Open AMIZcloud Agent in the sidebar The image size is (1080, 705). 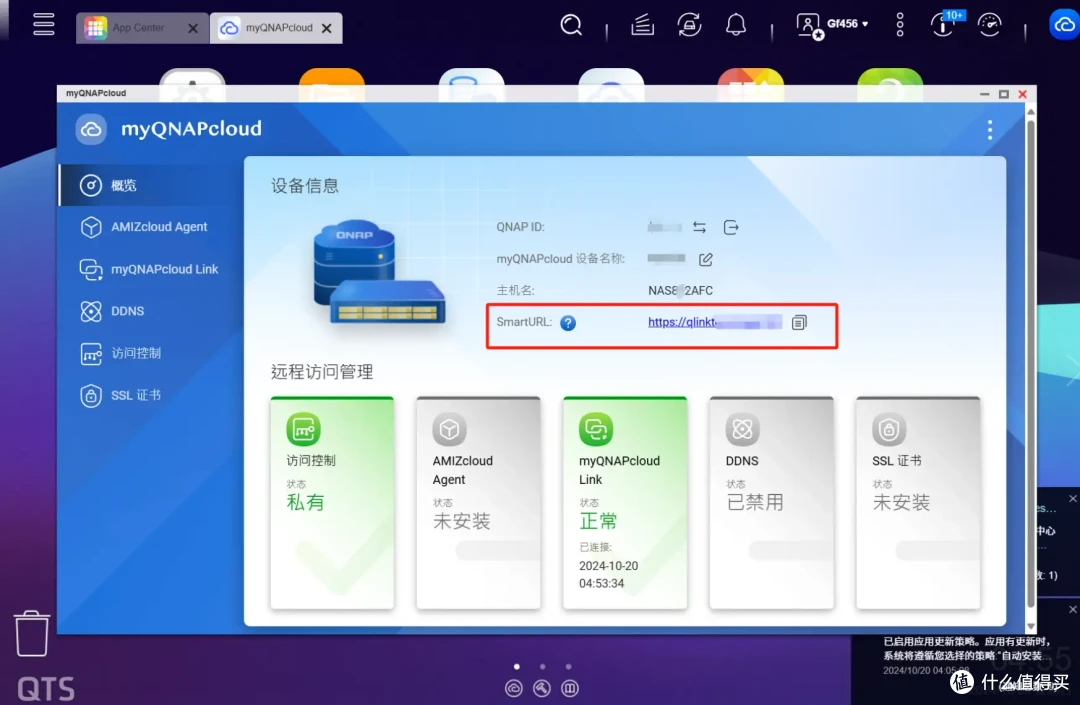point(148,227)
